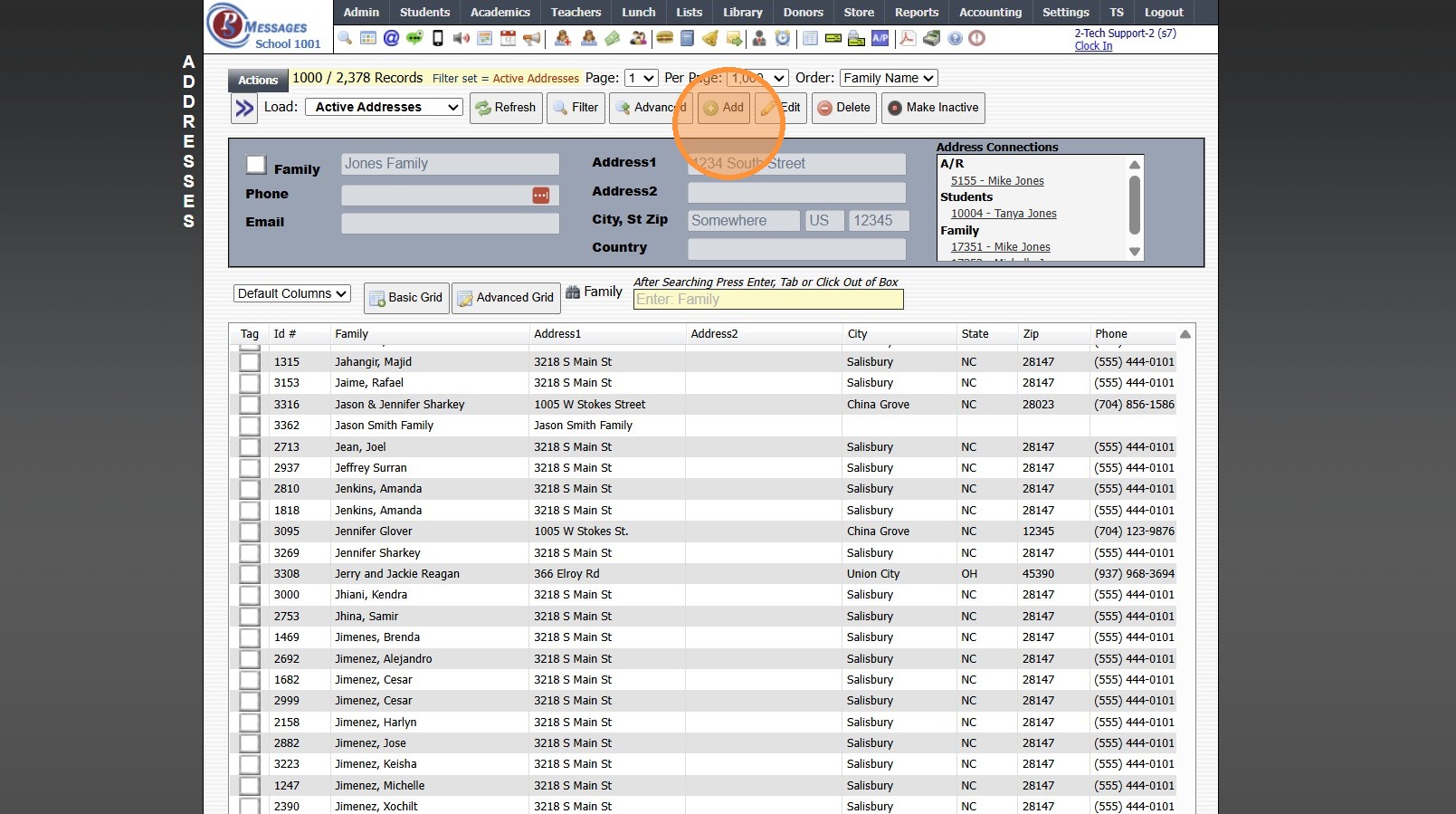Tag the Jason & Jennifer Sharkey row
Screen dimensions: 1456x814
coord(250,405)
